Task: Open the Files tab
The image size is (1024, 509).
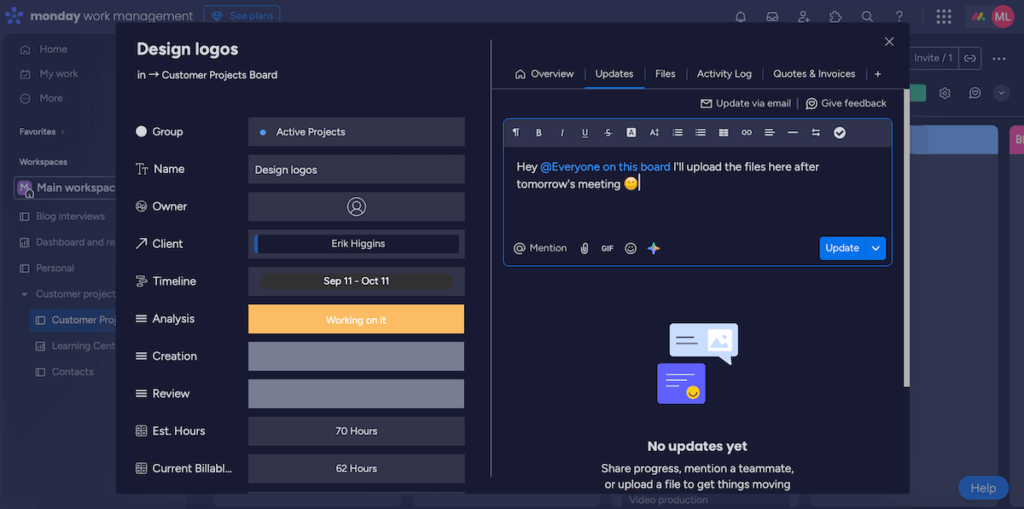Action: (665, 74)
